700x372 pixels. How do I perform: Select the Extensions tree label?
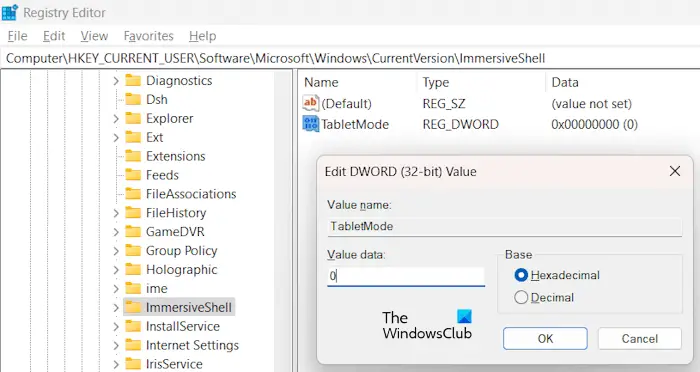[x=175, y=156]
